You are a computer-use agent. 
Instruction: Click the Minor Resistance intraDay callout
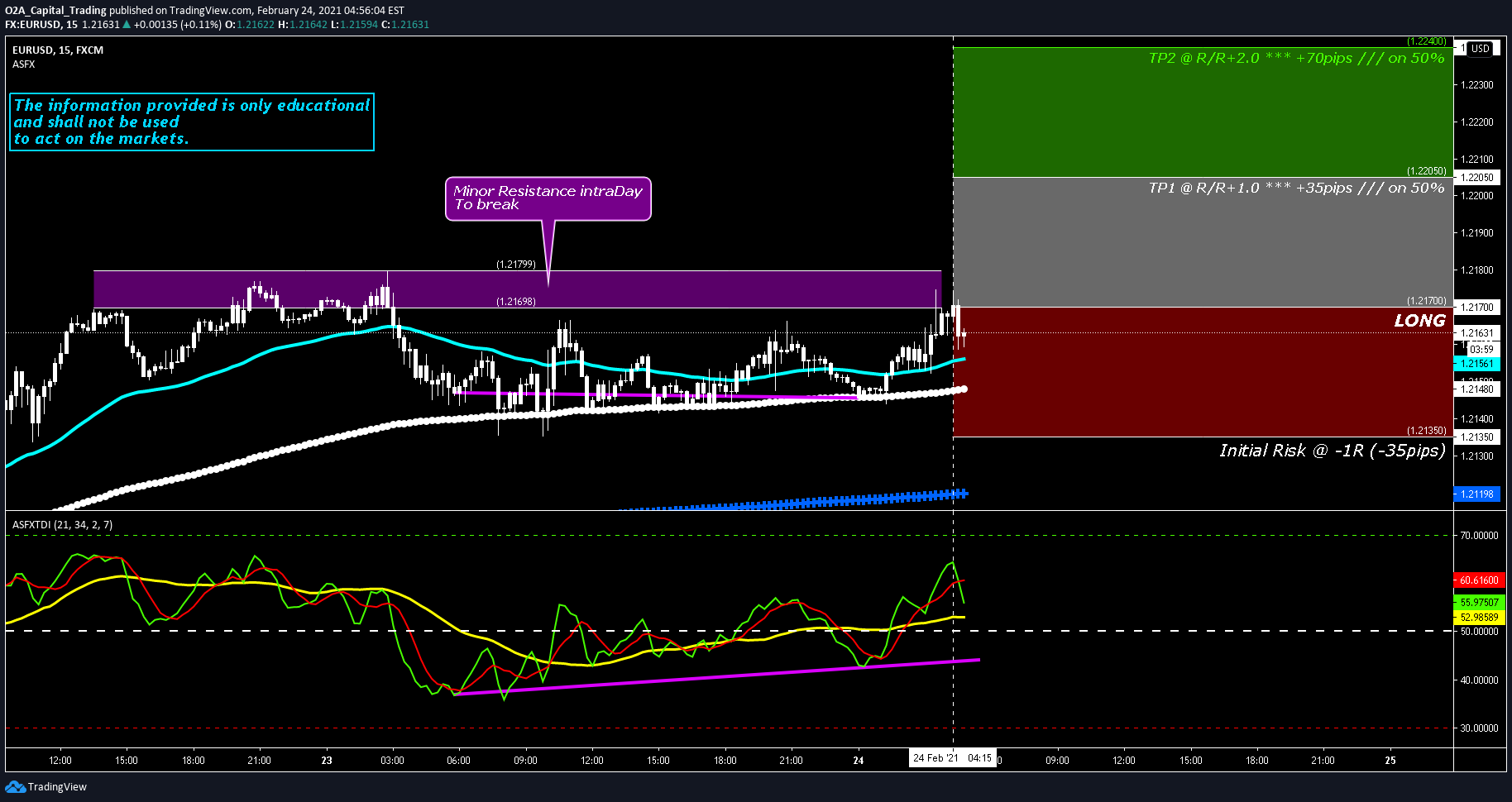coord(548,198)
